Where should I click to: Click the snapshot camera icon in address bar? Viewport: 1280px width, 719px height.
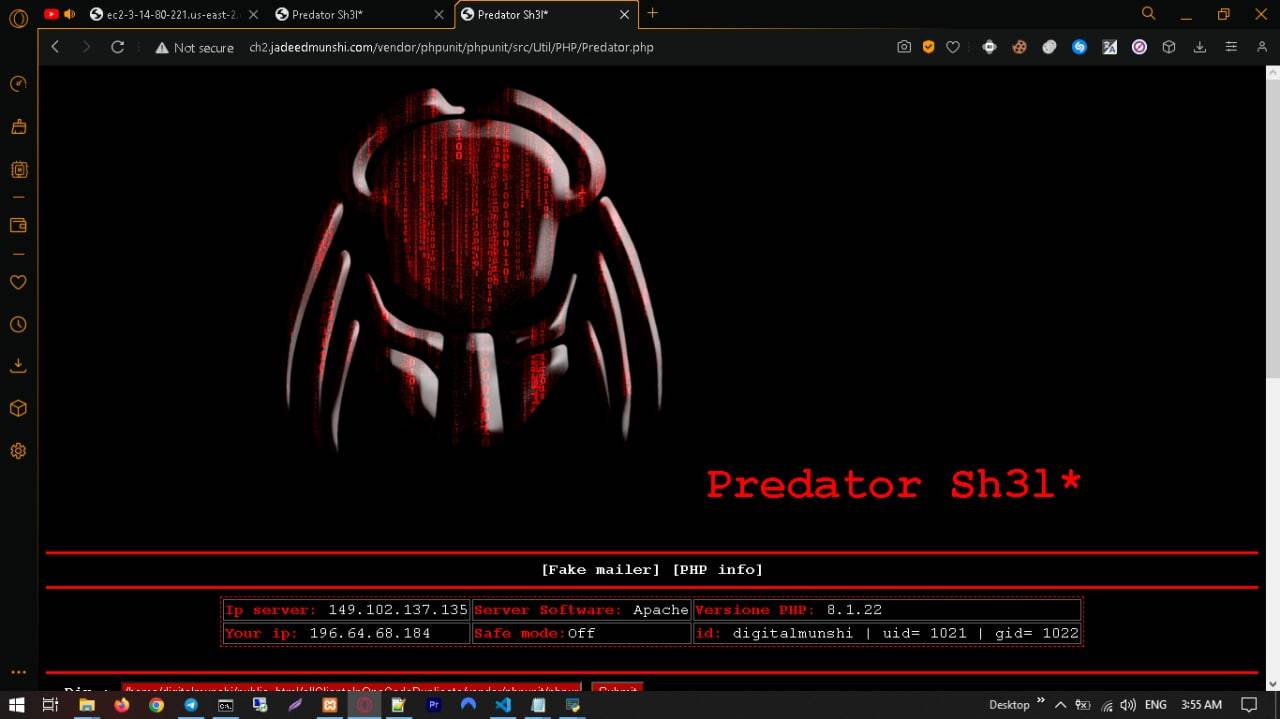click(904, 47)
